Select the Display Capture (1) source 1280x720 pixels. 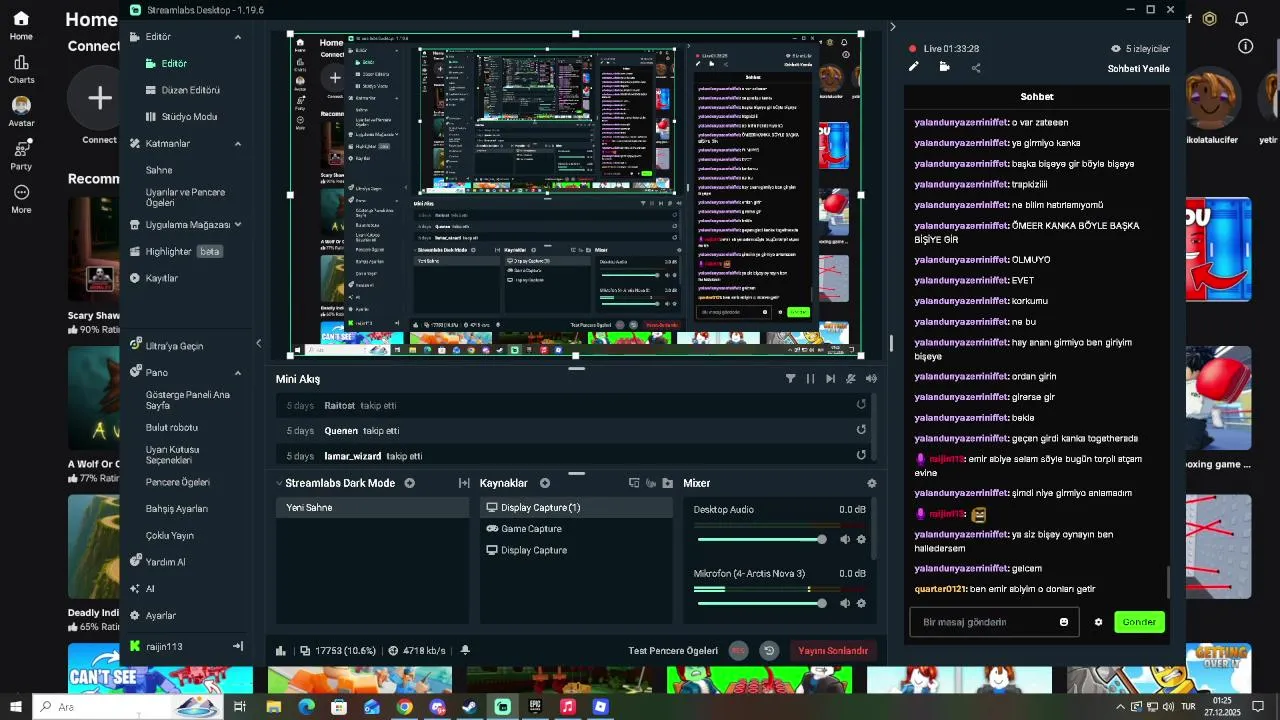pos(576,508)
